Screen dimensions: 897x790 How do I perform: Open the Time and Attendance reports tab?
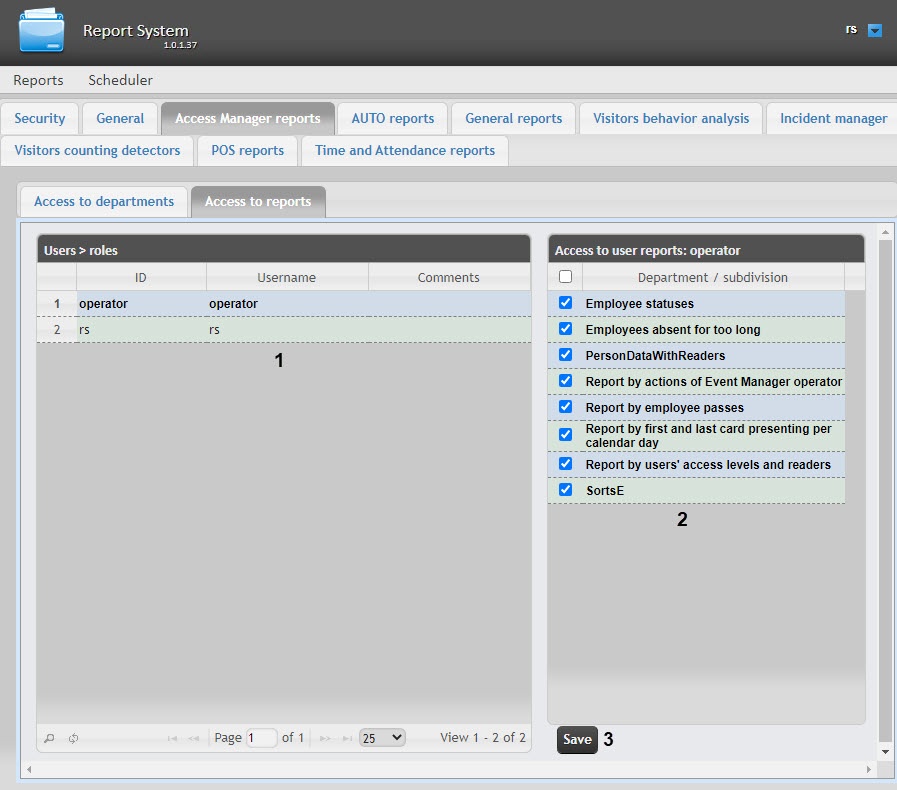[404, 150]
